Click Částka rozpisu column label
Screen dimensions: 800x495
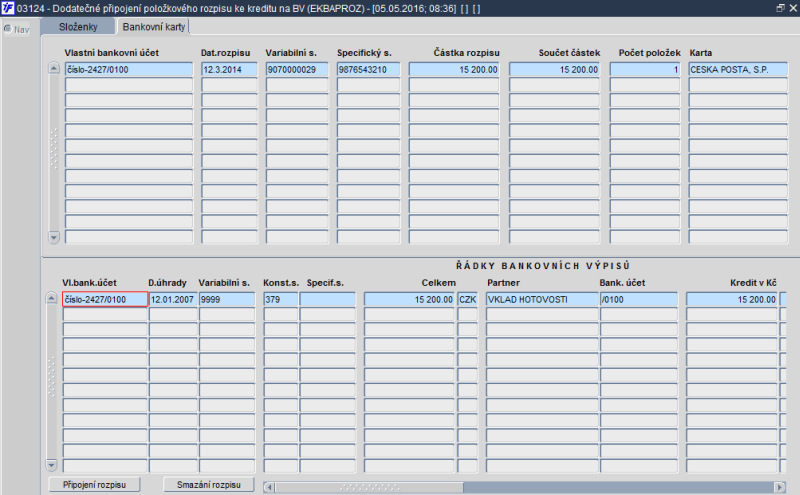(466, 53)
